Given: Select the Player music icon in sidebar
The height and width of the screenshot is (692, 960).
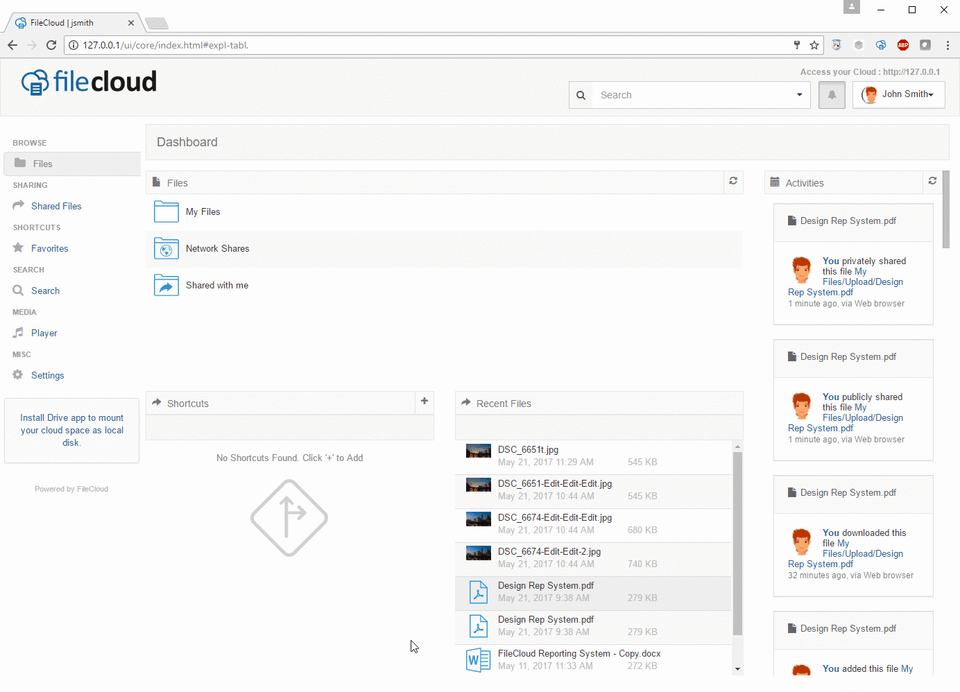Looking at the screenshot, I should coord(18,333).
